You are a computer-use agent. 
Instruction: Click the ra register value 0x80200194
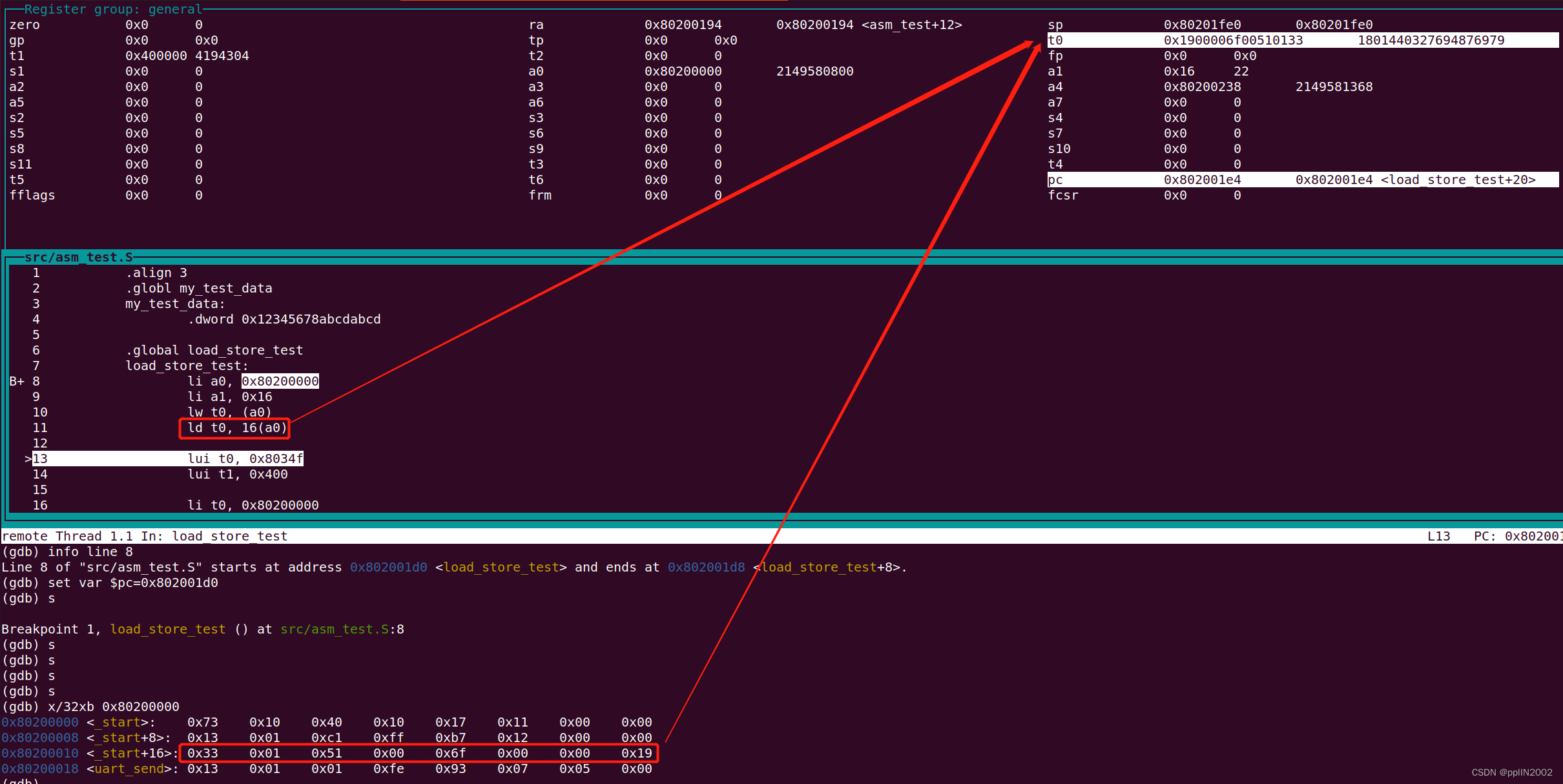point(683,25)
